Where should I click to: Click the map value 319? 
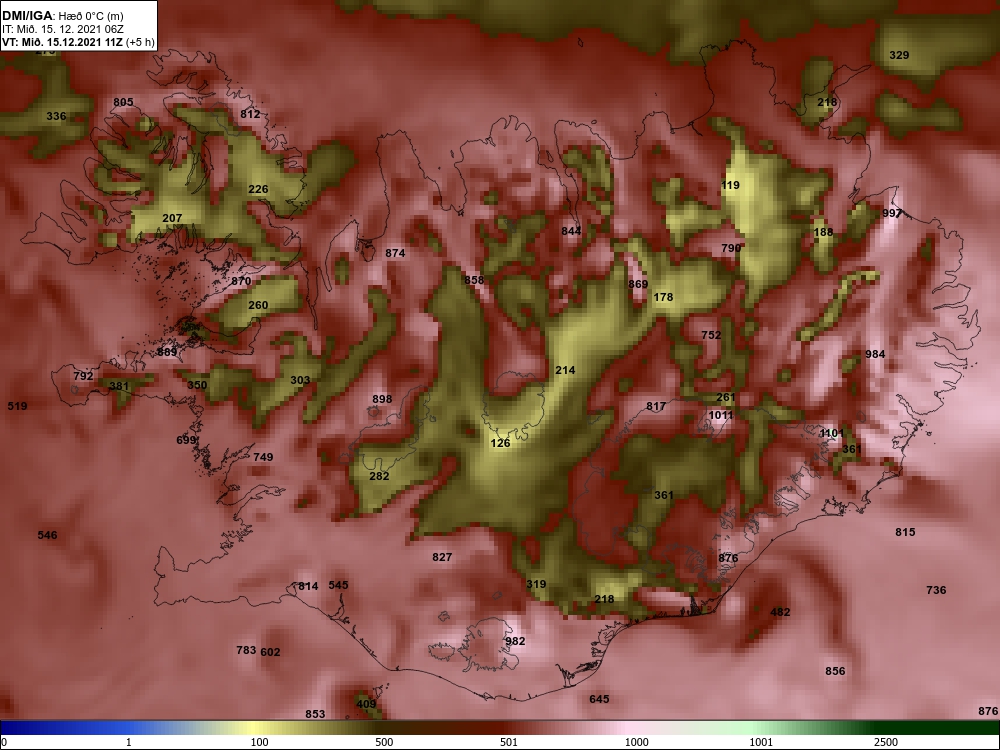pos(536,584)
